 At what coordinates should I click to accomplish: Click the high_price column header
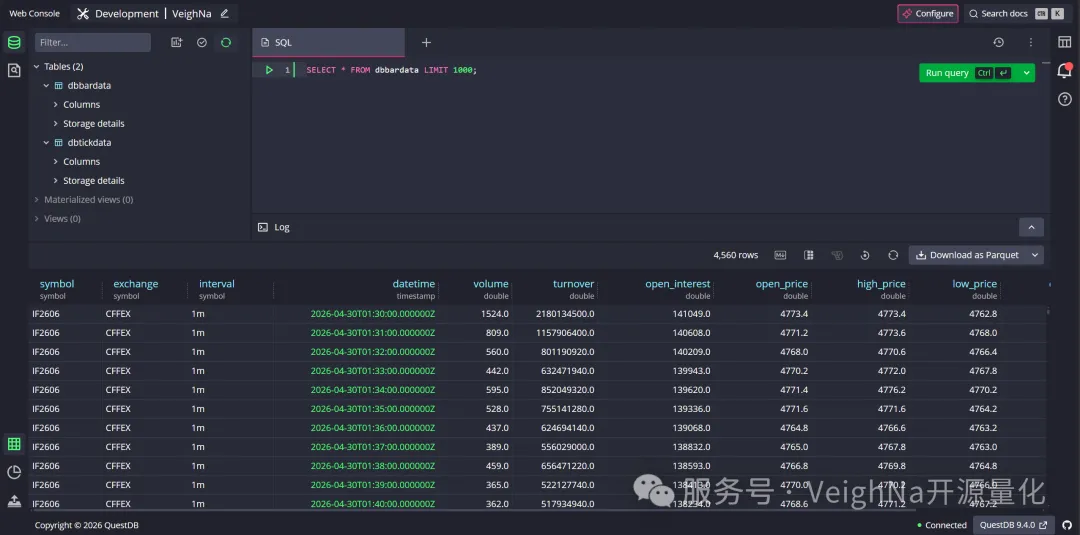point(881,284)
